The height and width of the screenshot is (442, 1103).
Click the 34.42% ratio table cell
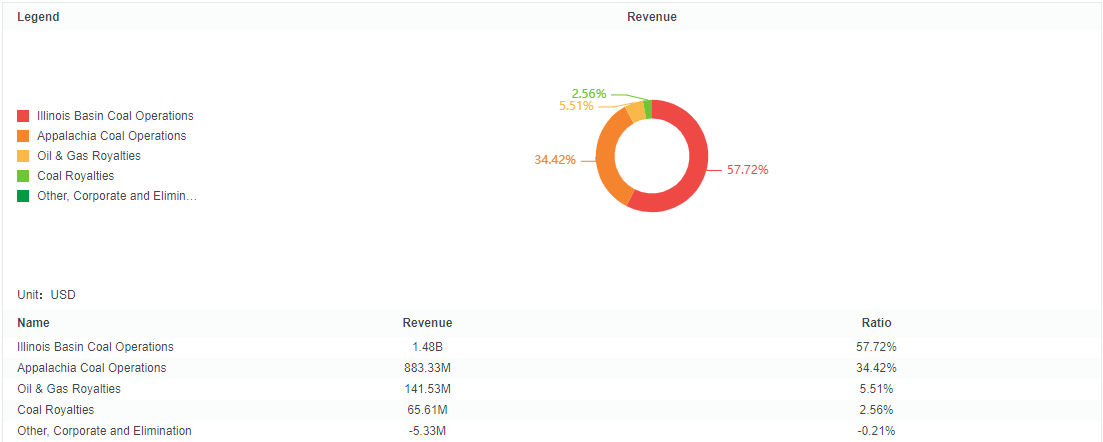[x=876, y=367]
